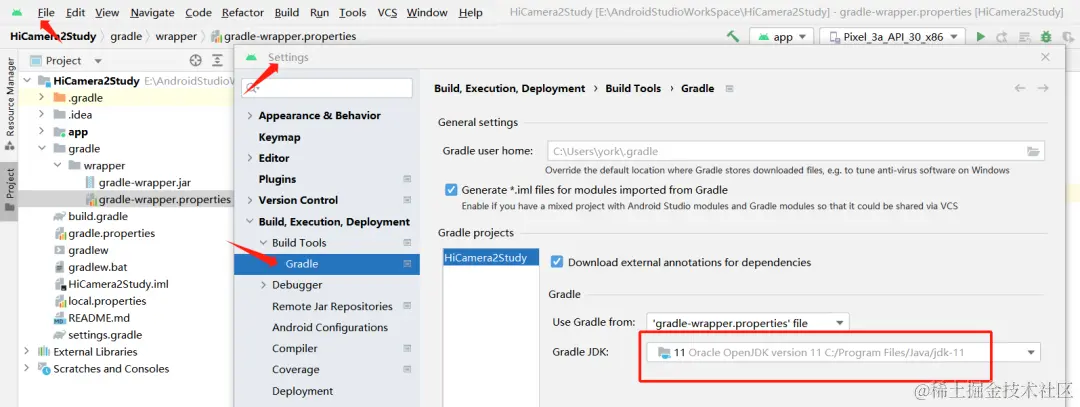Image resolution: width=1080 pixels, height=407 pixels.
Task: Click the project-level icon beside Plugins
Action: [407, 179]
